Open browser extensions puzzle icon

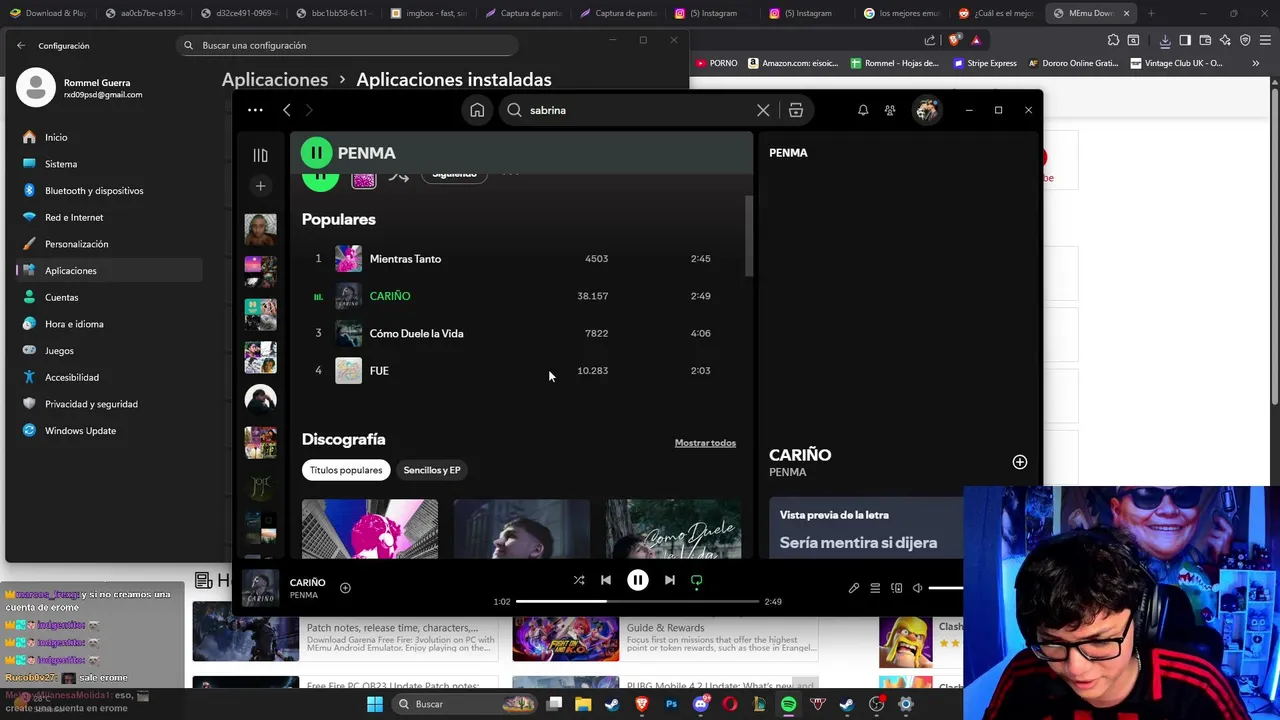(1113, 40)
